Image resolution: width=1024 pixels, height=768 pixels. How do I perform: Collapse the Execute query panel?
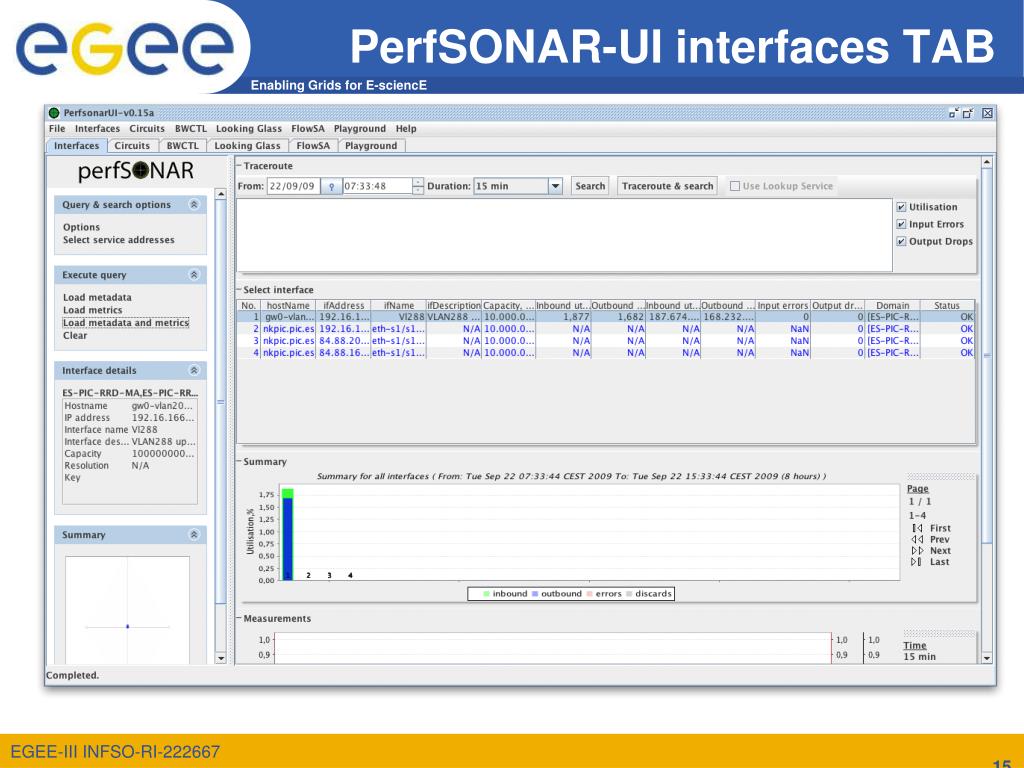pos(194,275)
